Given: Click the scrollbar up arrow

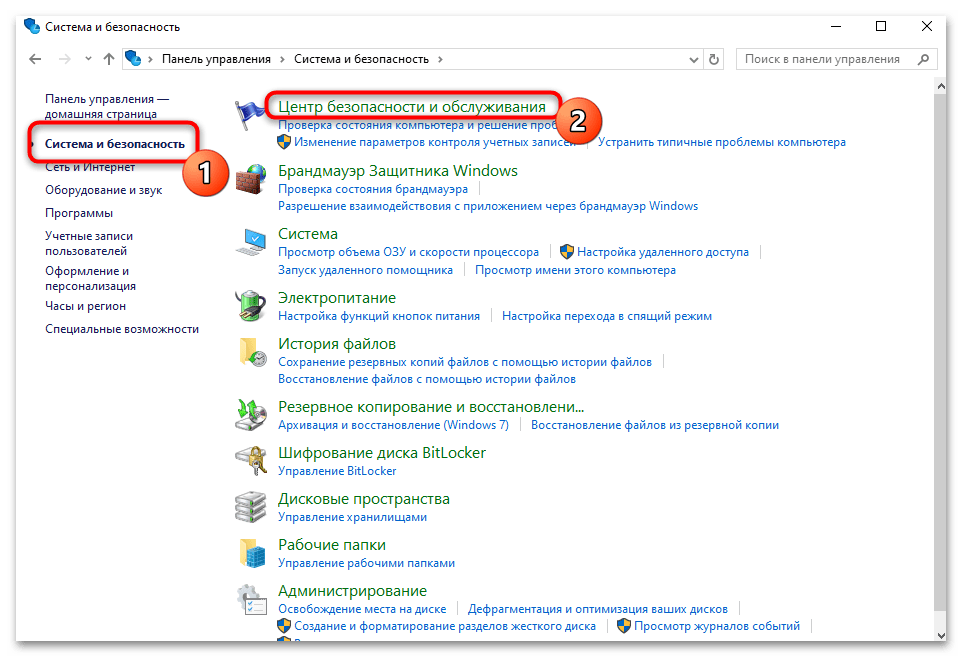Looking at the screenshot, I should (x=941, y=86).
